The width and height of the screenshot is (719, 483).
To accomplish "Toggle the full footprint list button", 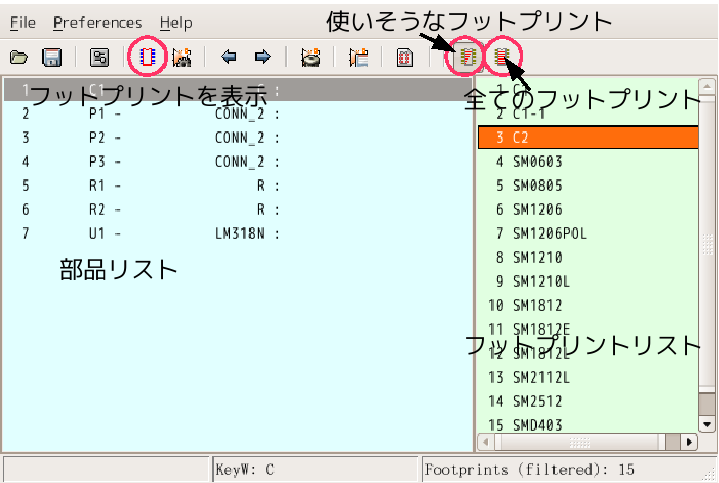I will click(500, 58).
